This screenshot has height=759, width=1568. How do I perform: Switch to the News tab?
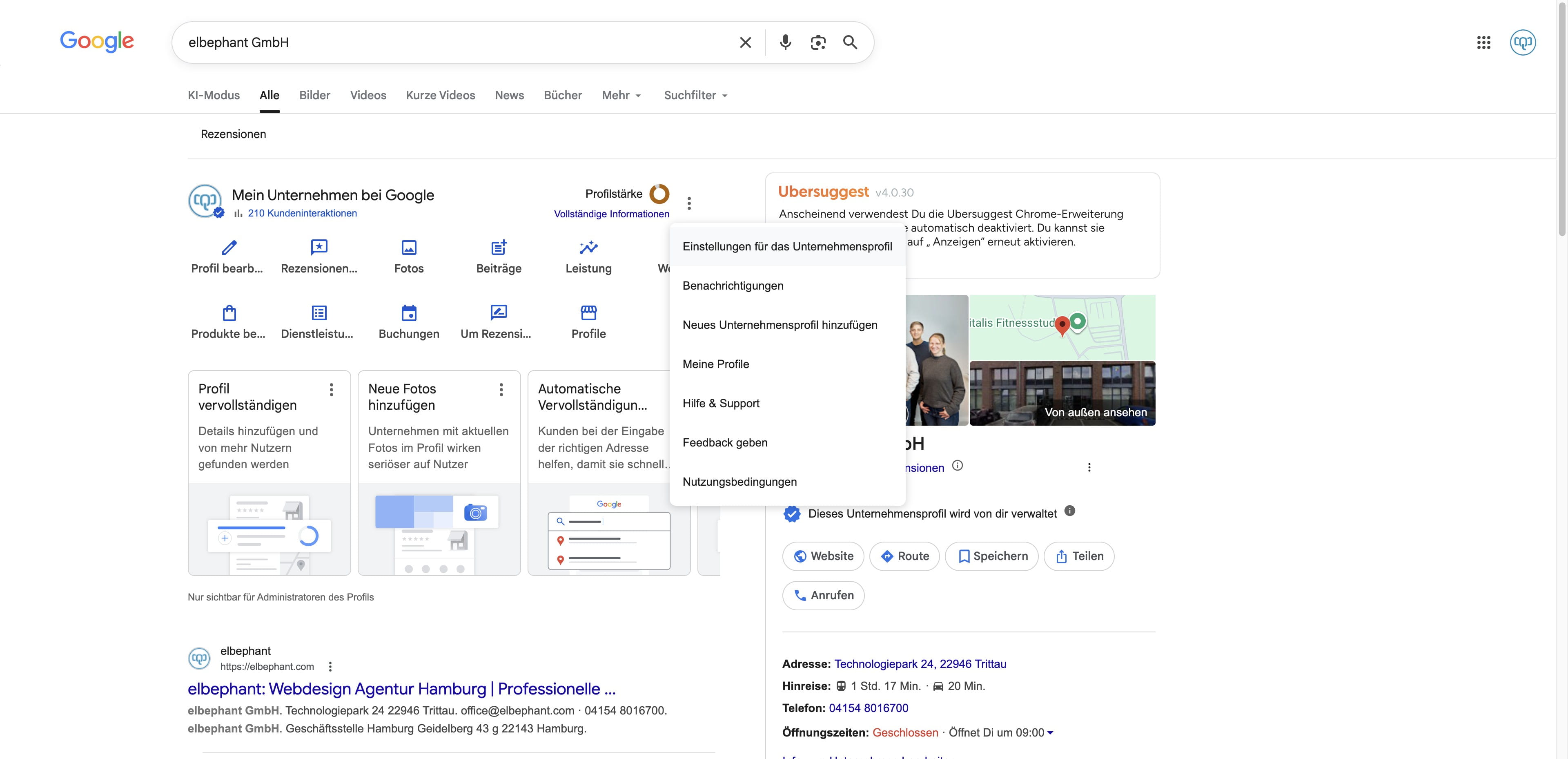510,95
